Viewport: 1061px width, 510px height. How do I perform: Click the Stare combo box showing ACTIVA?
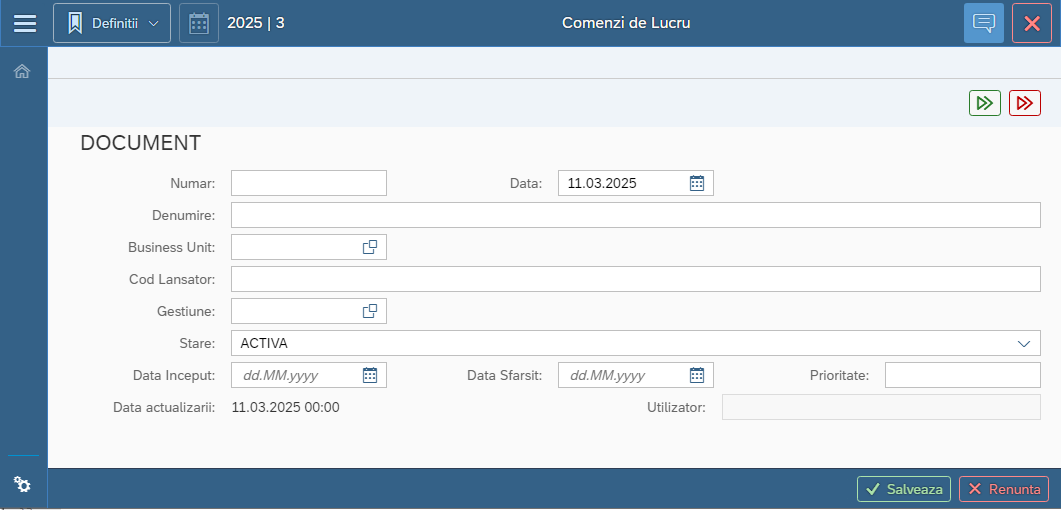point(636,343)
